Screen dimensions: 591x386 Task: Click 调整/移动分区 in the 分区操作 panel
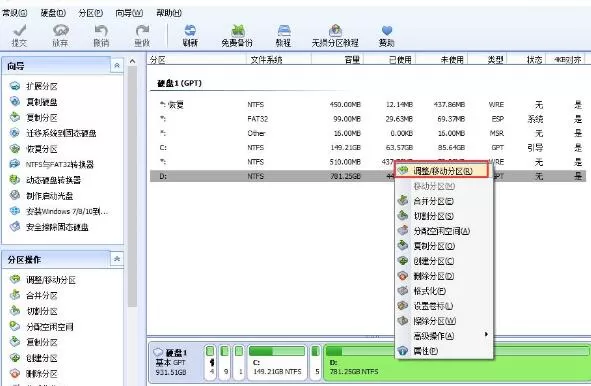pos(43,280)
